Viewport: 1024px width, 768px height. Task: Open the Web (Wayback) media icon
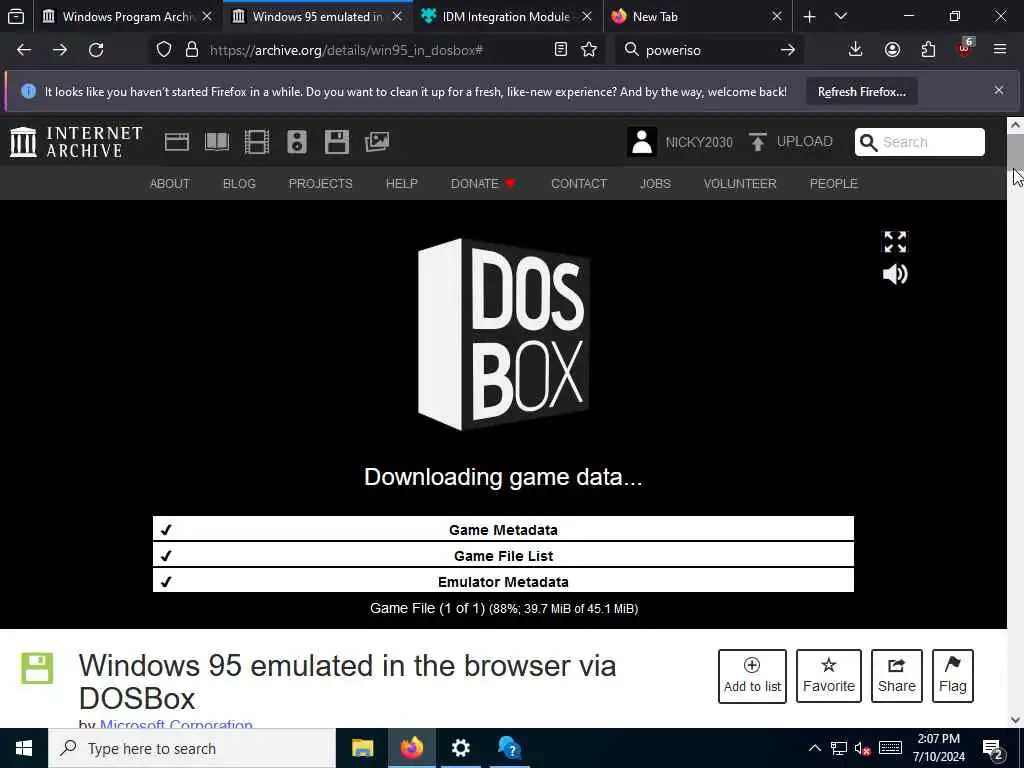(x=176, y=142)
